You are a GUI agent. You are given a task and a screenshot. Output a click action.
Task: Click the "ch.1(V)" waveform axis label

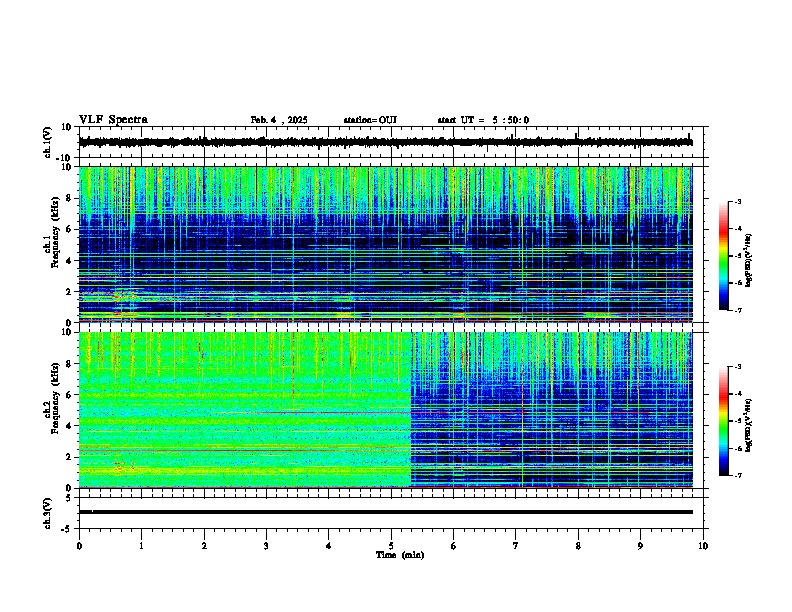tap(47, 142)
